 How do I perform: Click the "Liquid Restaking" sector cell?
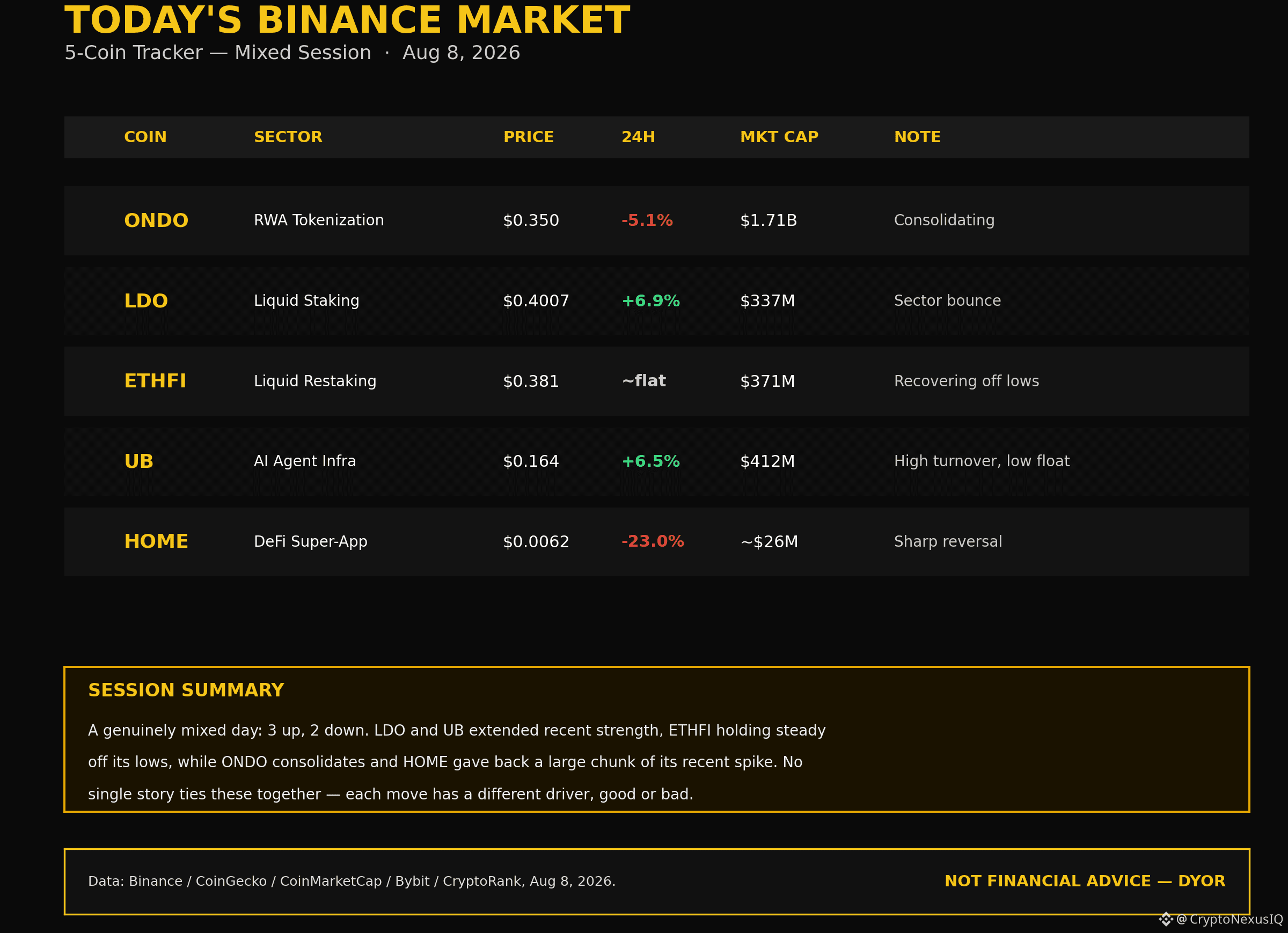tap(315, 381)
